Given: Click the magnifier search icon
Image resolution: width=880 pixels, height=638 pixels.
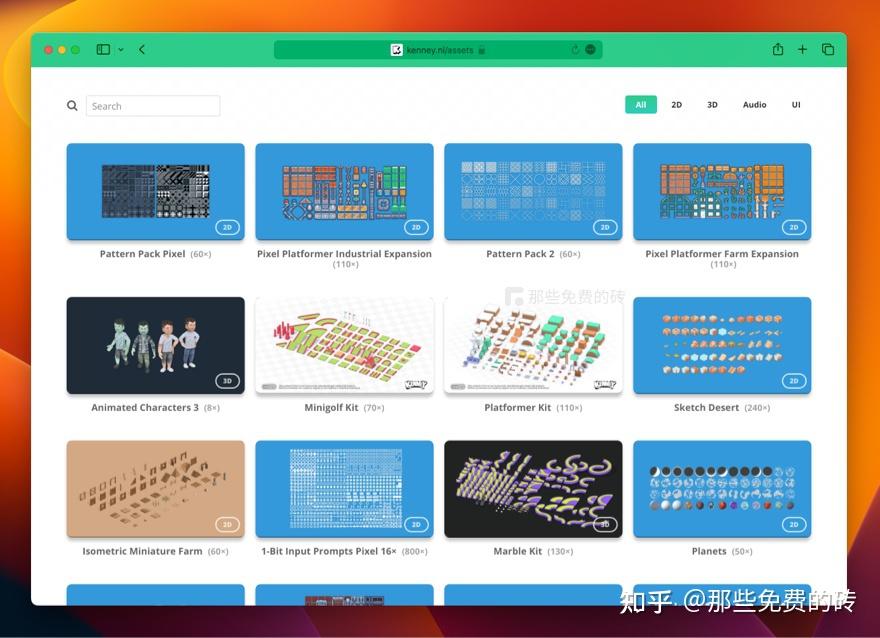Looking at the screenshot, I should coord(72,105).
